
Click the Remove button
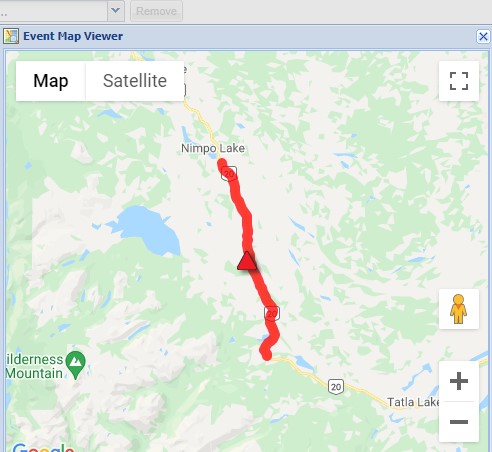pyautogui.click(x=156, y=11)
